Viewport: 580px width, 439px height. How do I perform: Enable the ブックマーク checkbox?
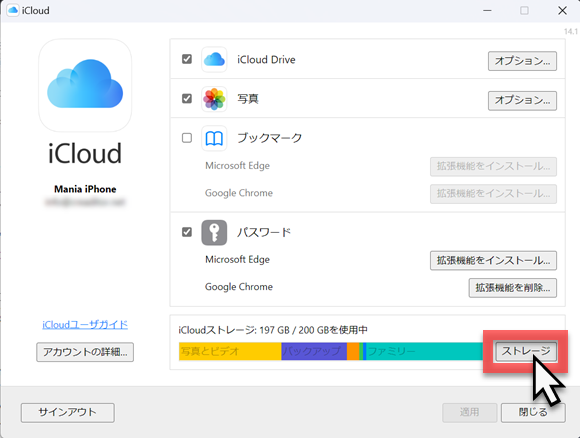click(187, 138)
